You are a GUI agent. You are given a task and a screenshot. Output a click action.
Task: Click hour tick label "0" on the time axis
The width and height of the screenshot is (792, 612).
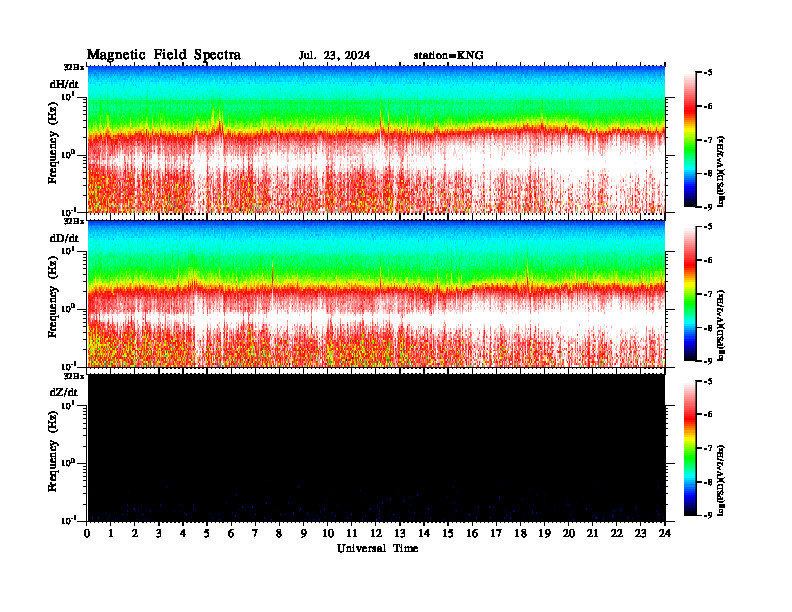click(x=87, y=534)
